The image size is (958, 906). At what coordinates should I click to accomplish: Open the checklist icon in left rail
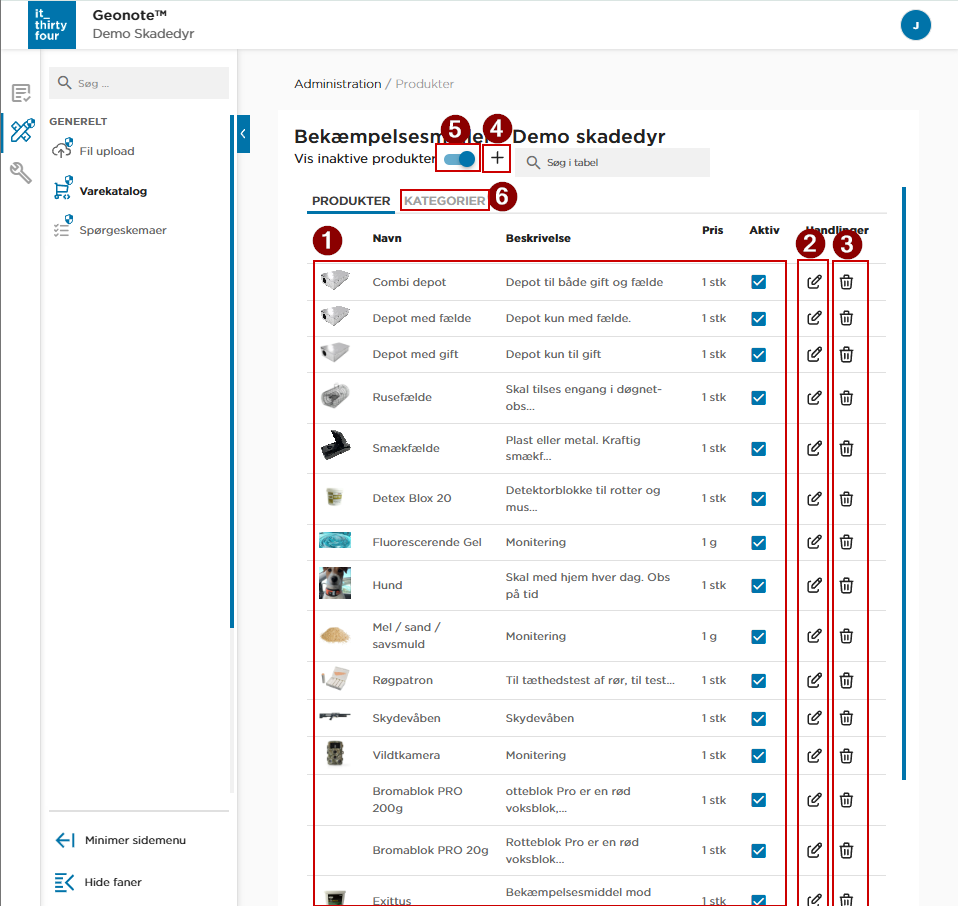pos(21,94)
